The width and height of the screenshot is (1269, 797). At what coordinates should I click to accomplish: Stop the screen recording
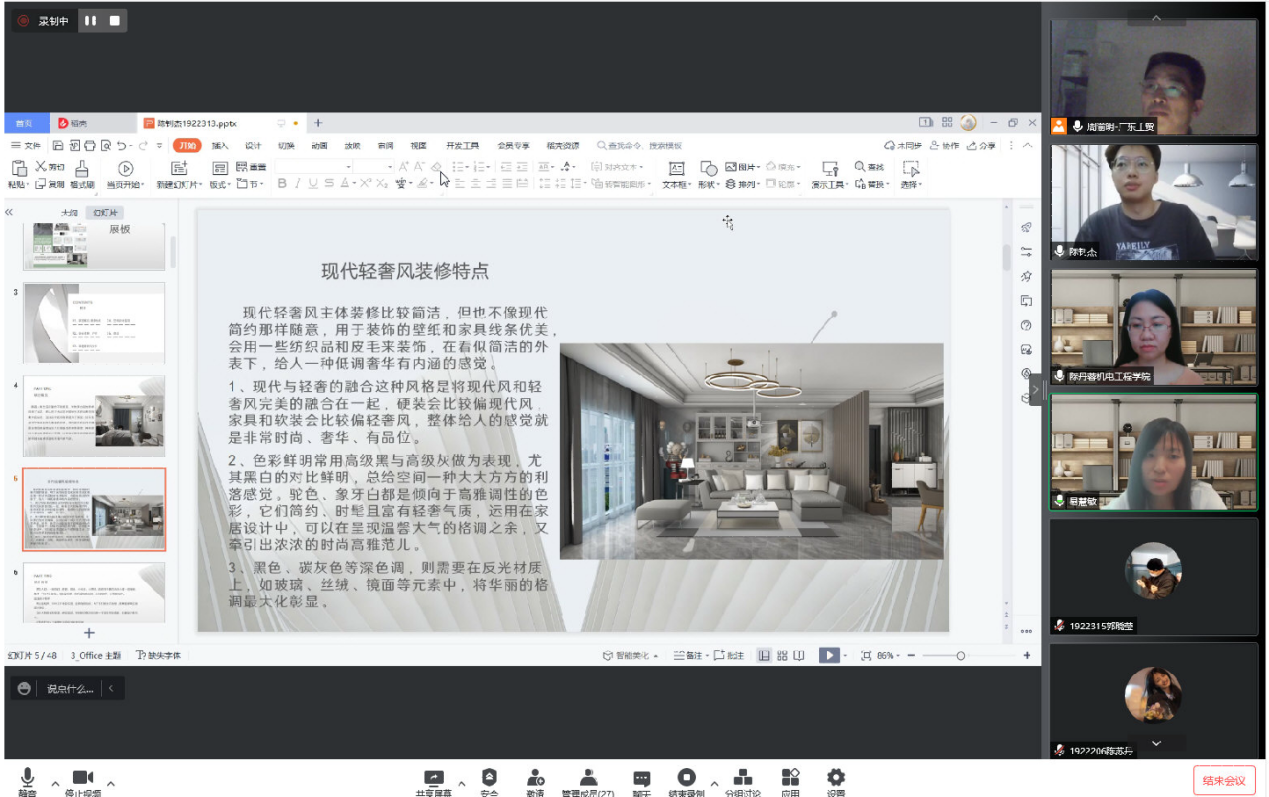point(115,20)
